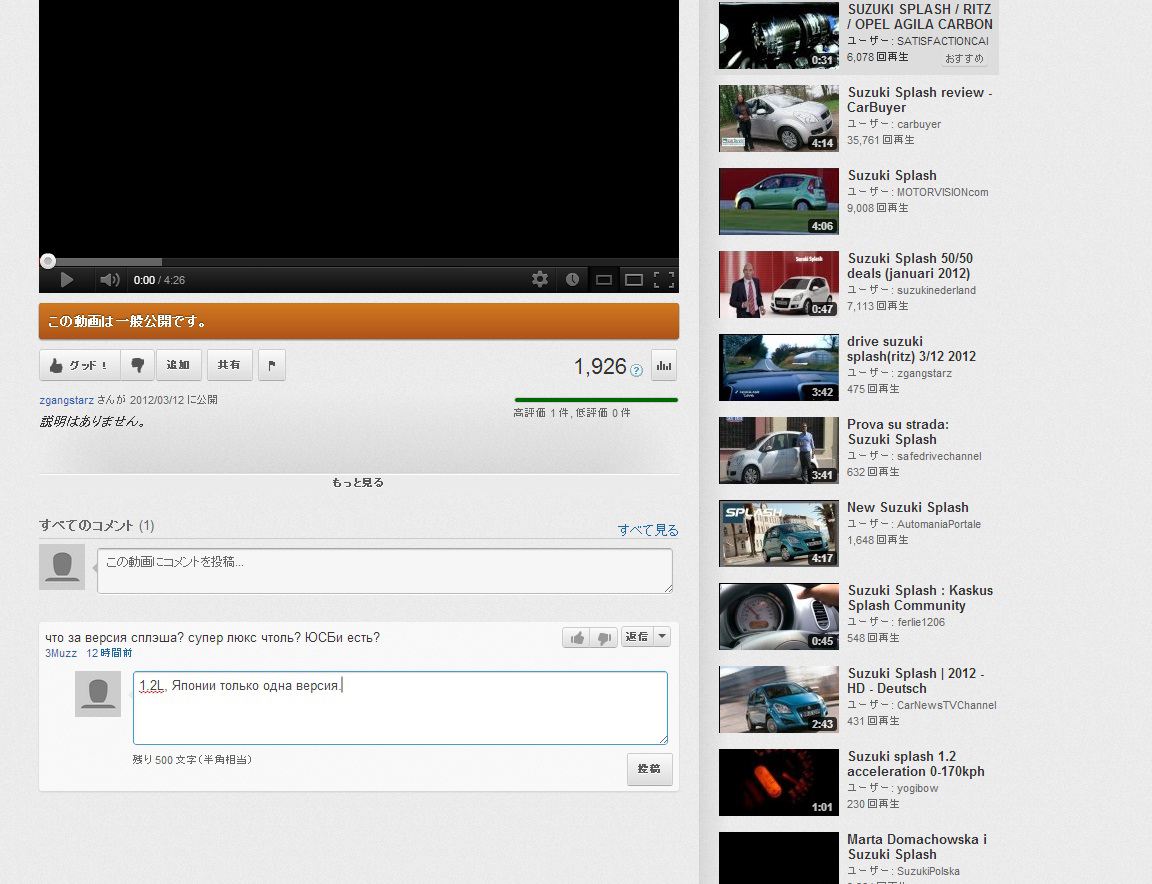Enter fullscreen mode in the player

[663, 279]
